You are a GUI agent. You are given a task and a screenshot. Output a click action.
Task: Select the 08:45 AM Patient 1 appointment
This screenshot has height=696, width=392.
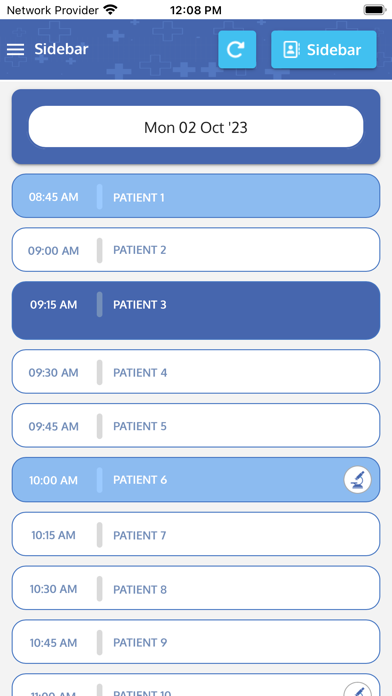196,196
